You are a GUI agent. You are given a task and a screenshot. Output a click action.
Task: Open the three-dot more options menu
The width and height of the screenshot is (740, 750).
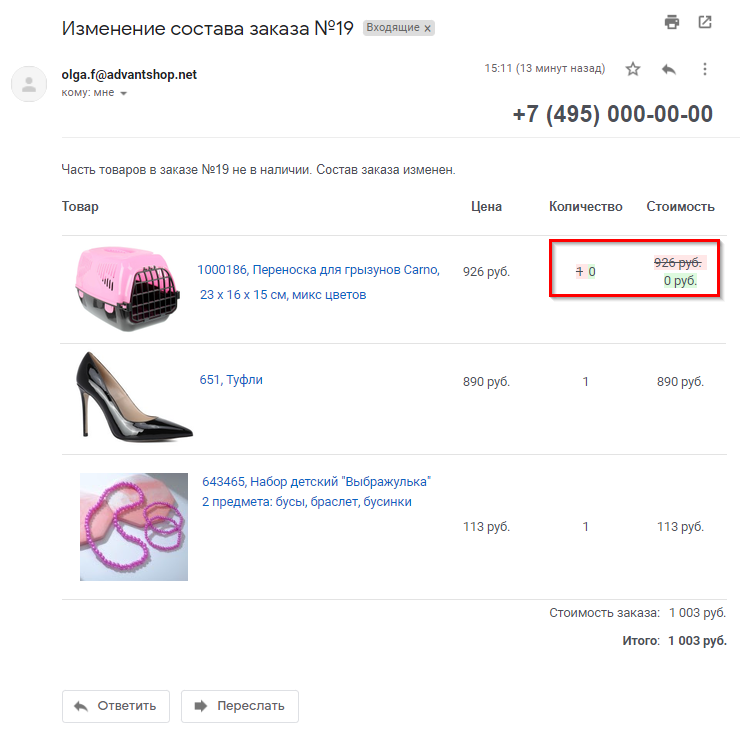[705, 69]
